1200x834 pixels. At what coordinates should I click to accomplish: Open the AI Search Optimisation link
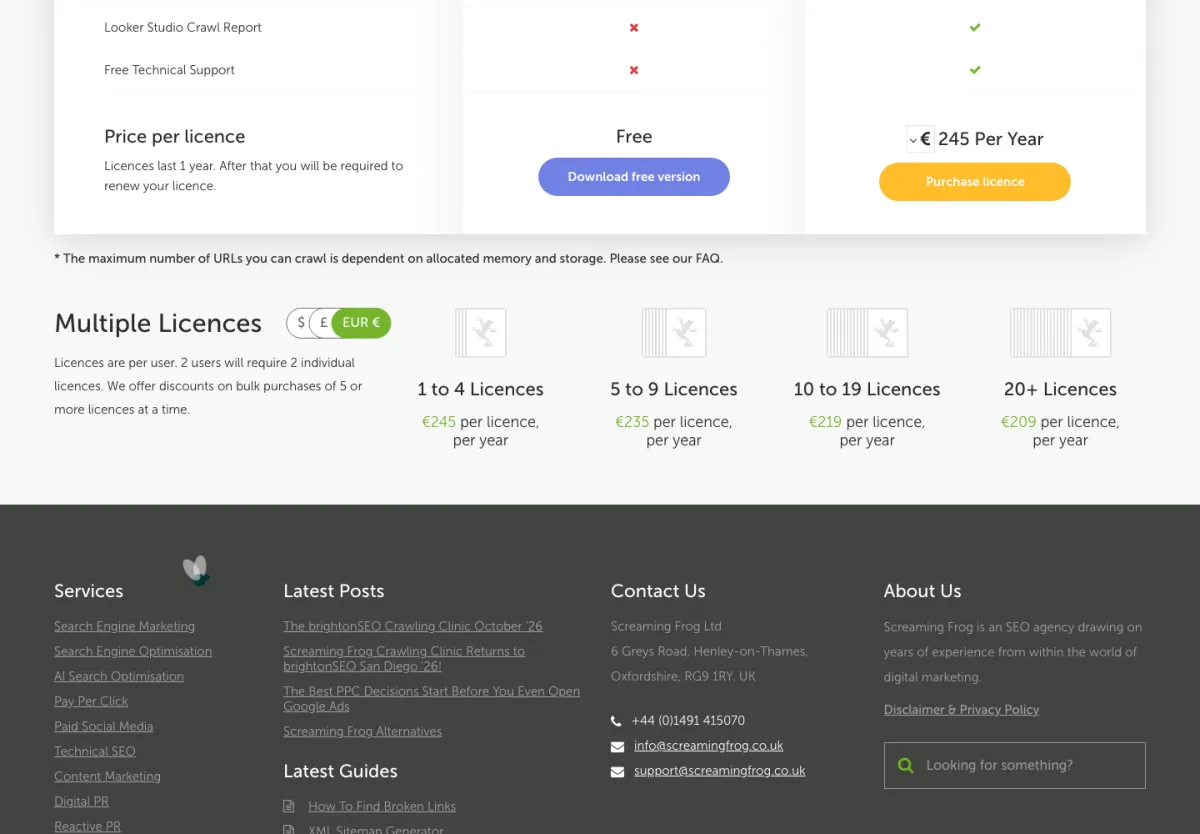click(x=119, y=676)
